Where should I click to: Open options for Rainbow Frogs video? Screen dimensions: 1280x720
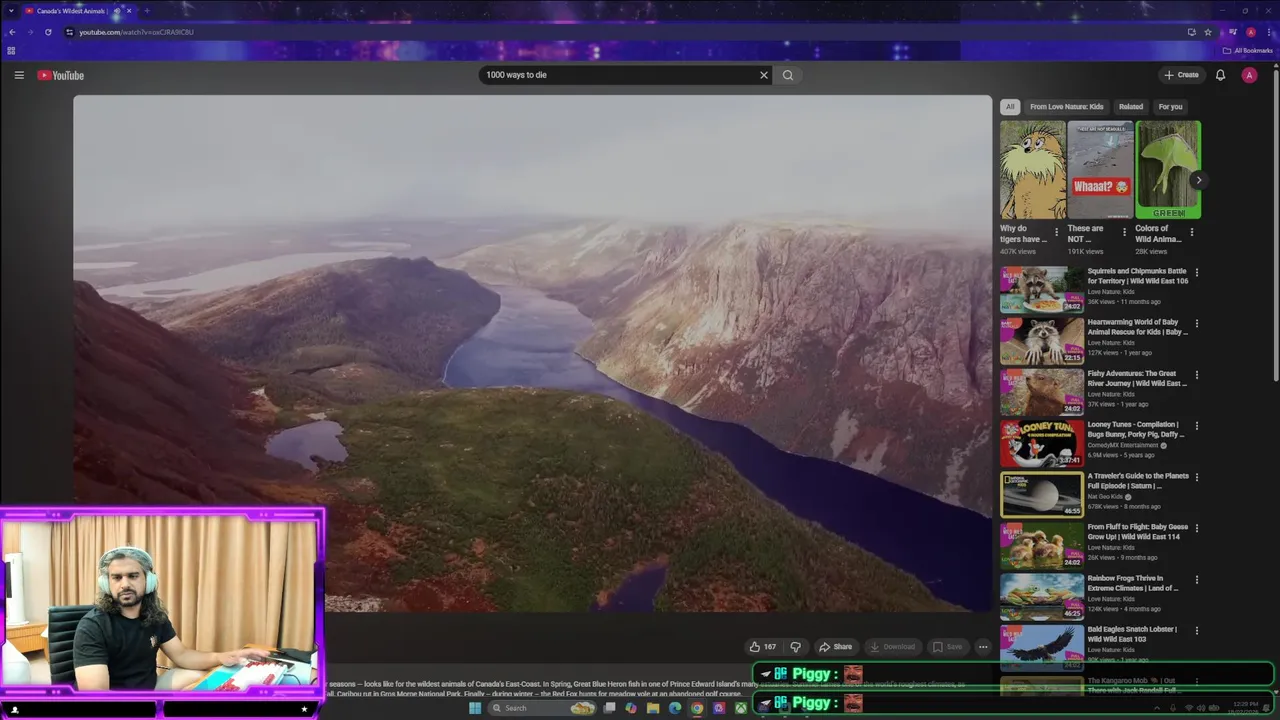[1197, 579]
